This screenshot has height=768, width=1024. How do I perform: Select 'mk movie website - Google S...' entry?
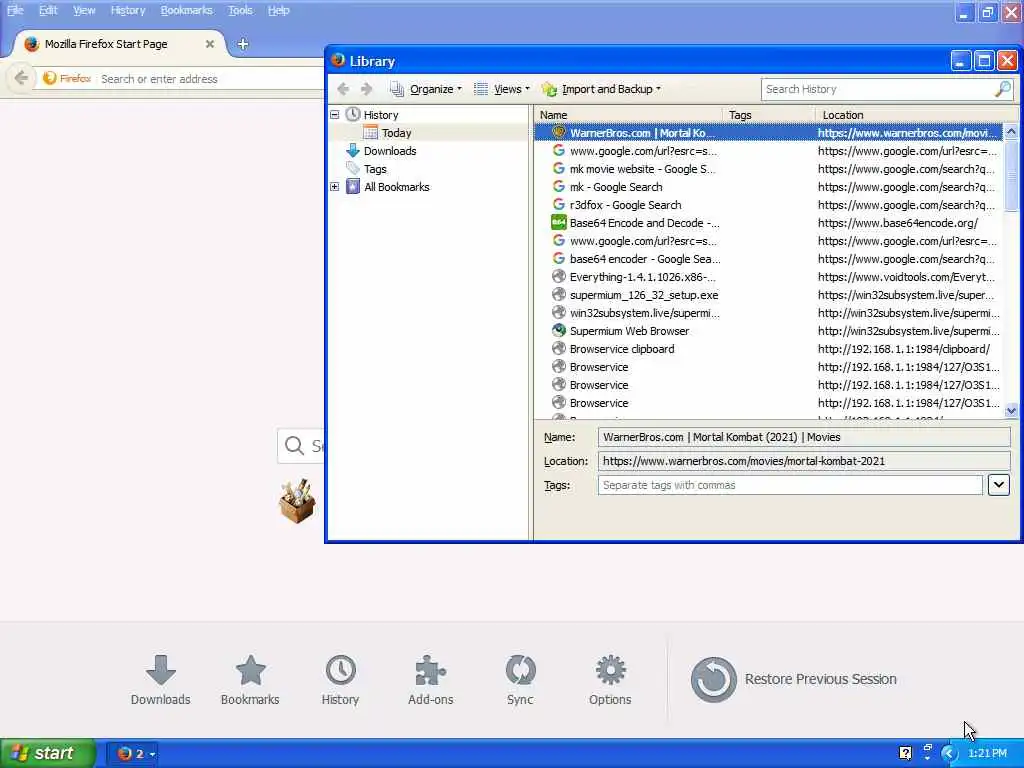[x=768, y=168]
